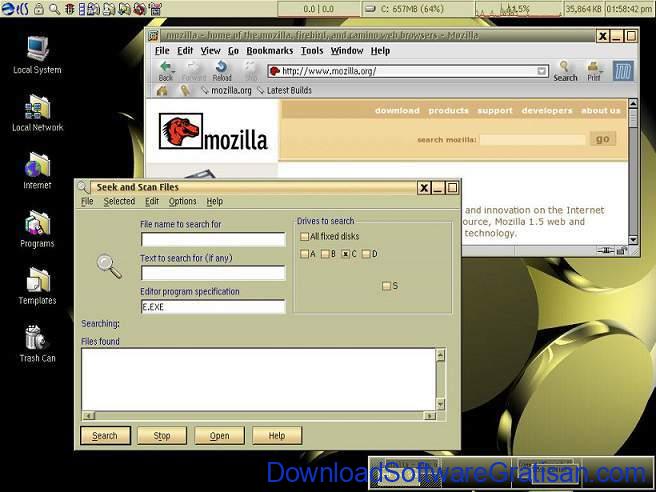Click the Mozilla dinosaur logo on page
Image resolution: width=656 pixels, height=492 pixels.
pos(181,131)
